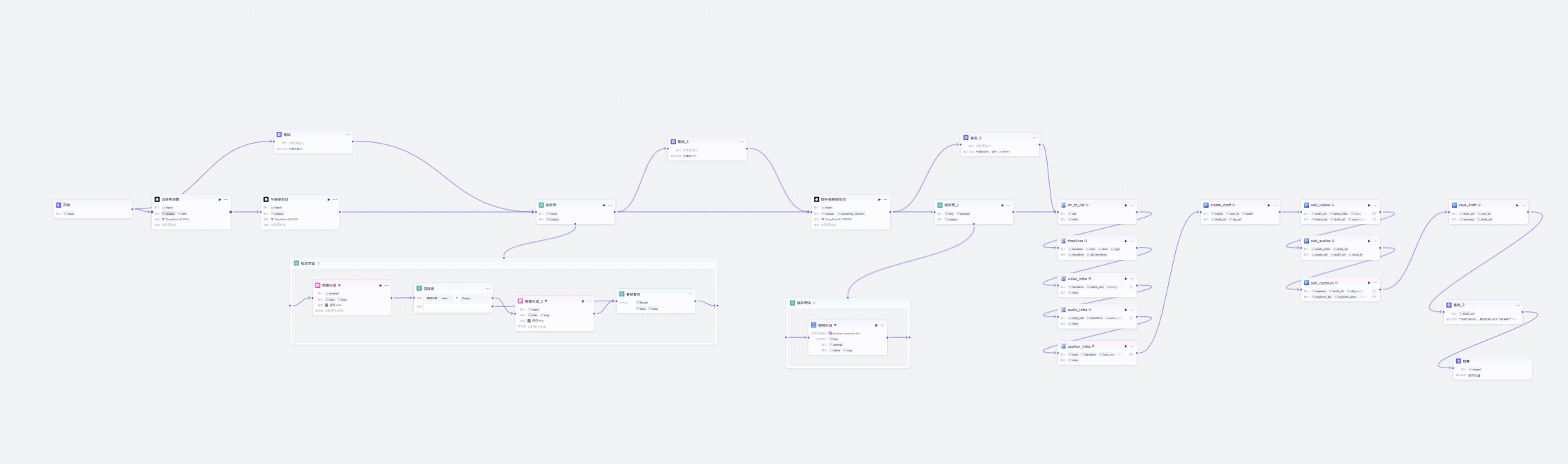Open the more options of 输出_3 node
Screen dimensions: 1568x464
[x=1517, y=306]
